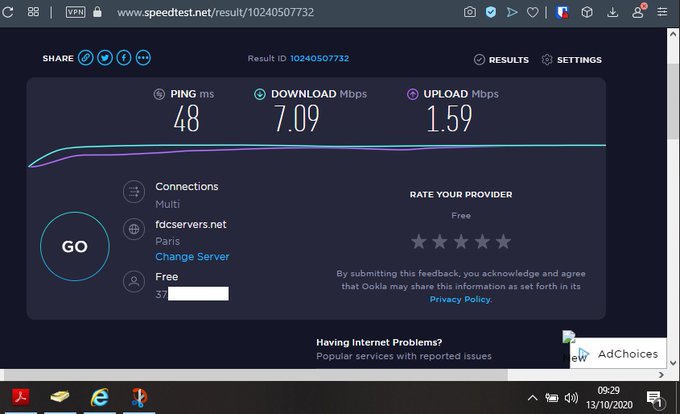The image size is (680, 414).
Task: Open the downloads arrow icon
Action: tap(612, 12)
